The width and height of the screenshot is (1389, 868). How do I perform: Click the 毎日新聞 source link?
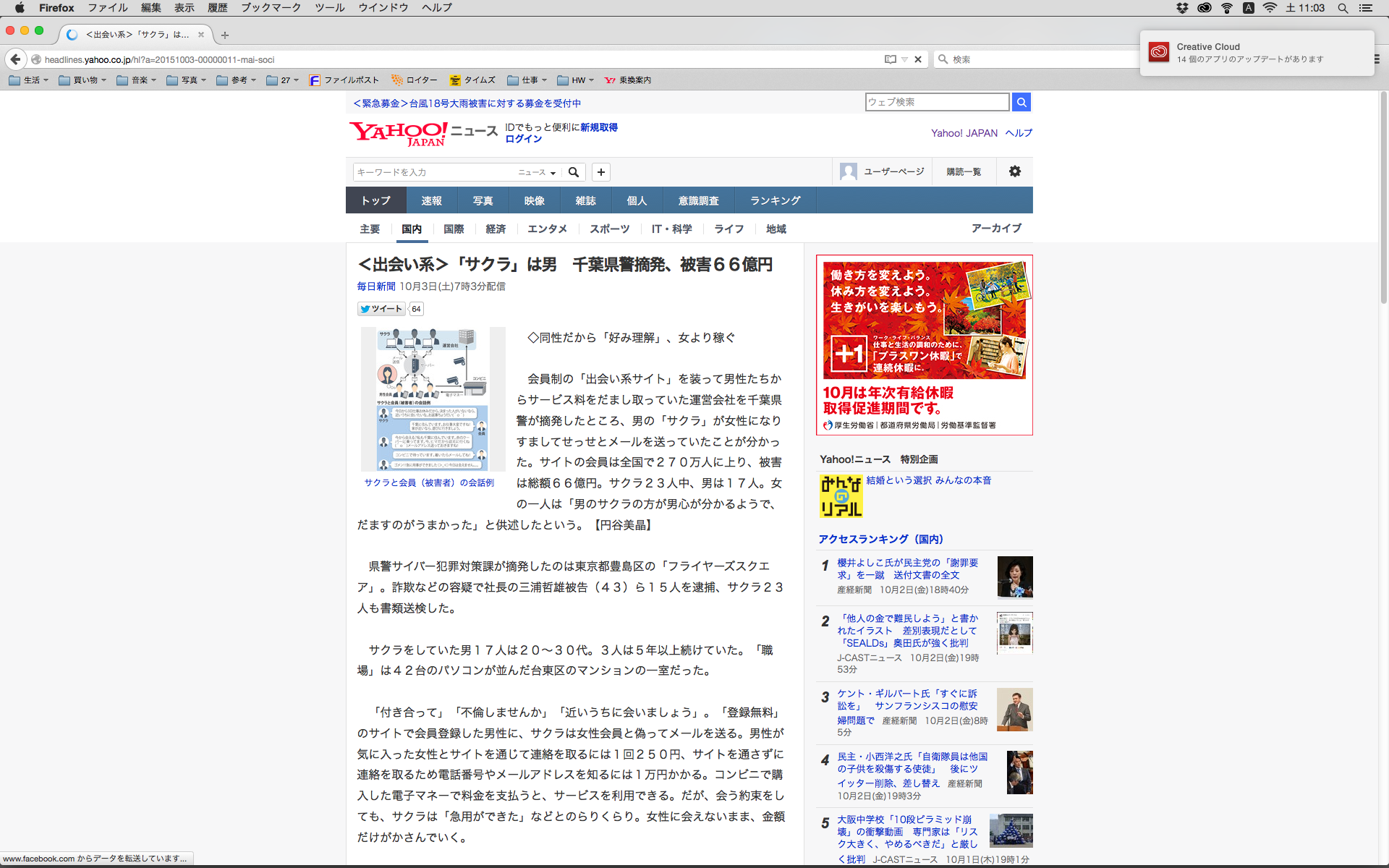tap(376, 286)
